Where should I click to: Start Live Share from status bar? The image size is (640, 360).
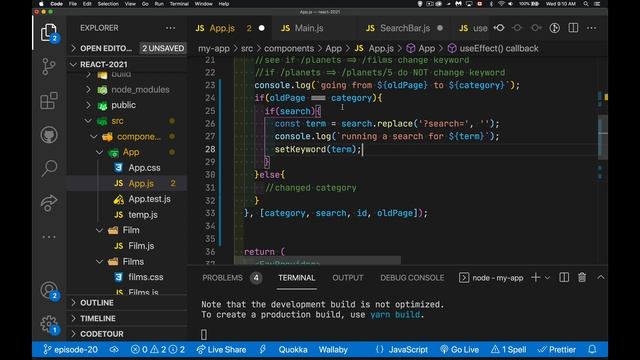[x=221, y=349]
